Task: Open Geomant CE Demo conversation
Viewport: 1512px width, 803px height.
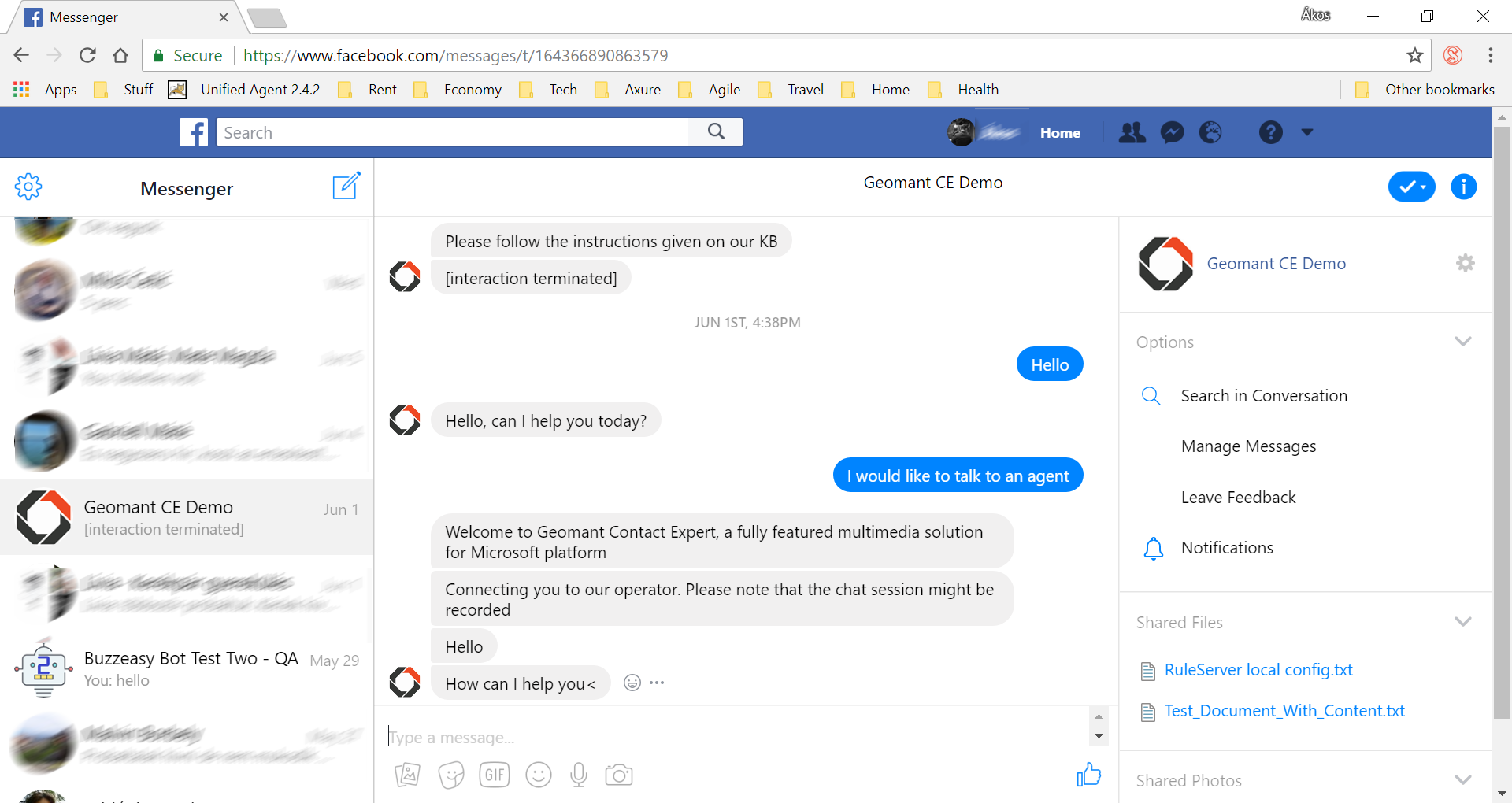Action: point(187,517)
